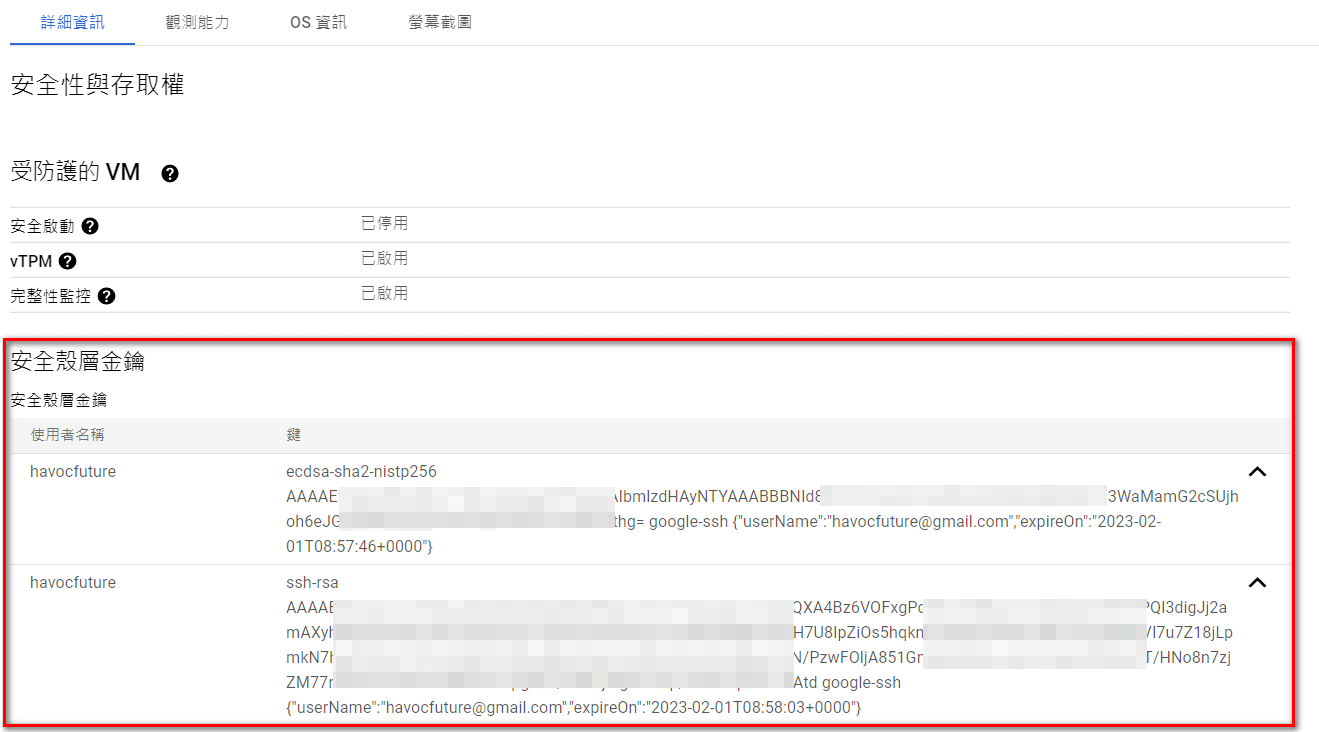Select havocfuture username in the ssh-rsa row
This screenshot has height=732, width=1319.
(73, 583)
